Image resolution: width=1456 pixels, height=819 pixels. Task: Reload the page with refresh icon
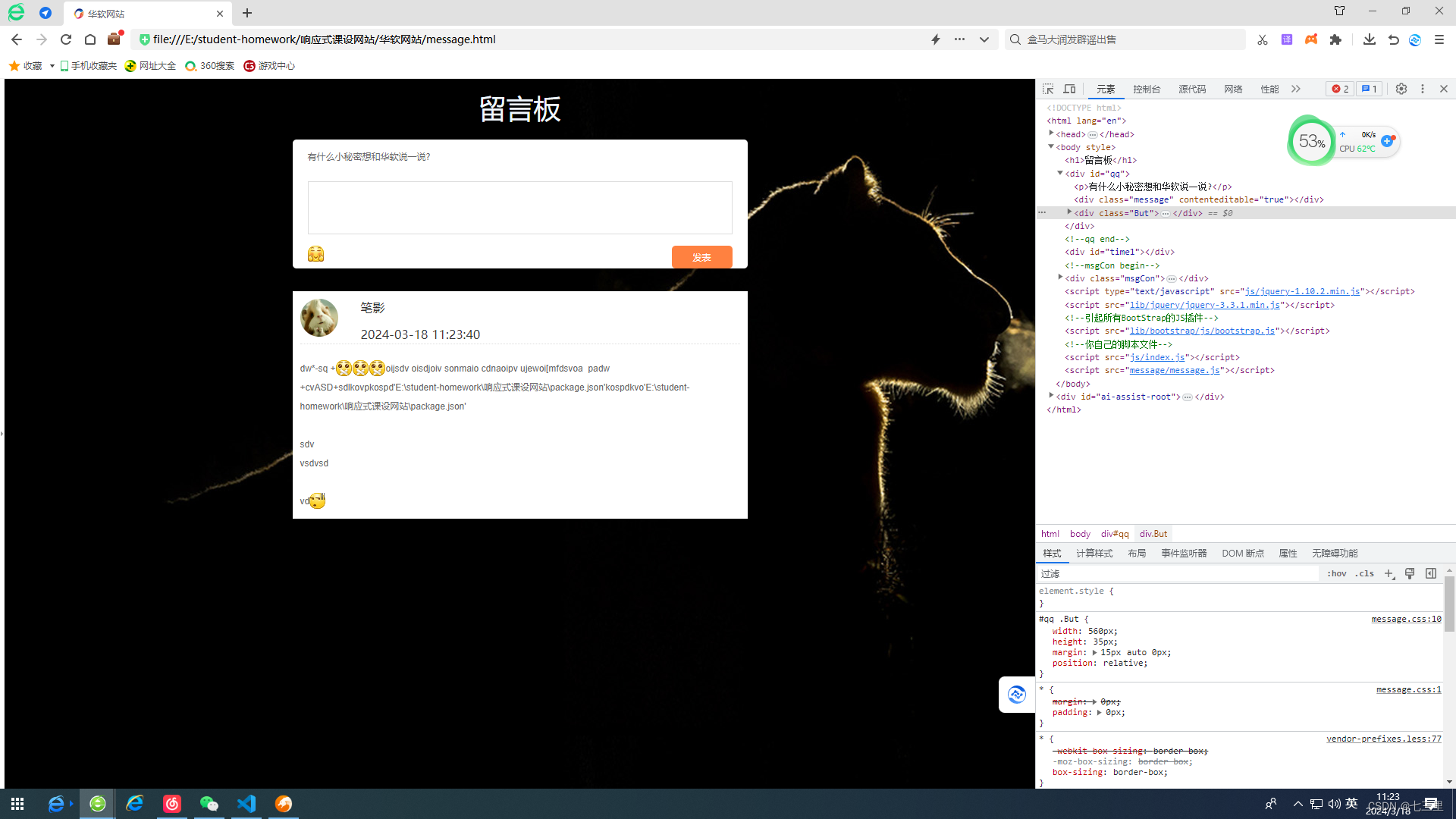coord(66,39)
